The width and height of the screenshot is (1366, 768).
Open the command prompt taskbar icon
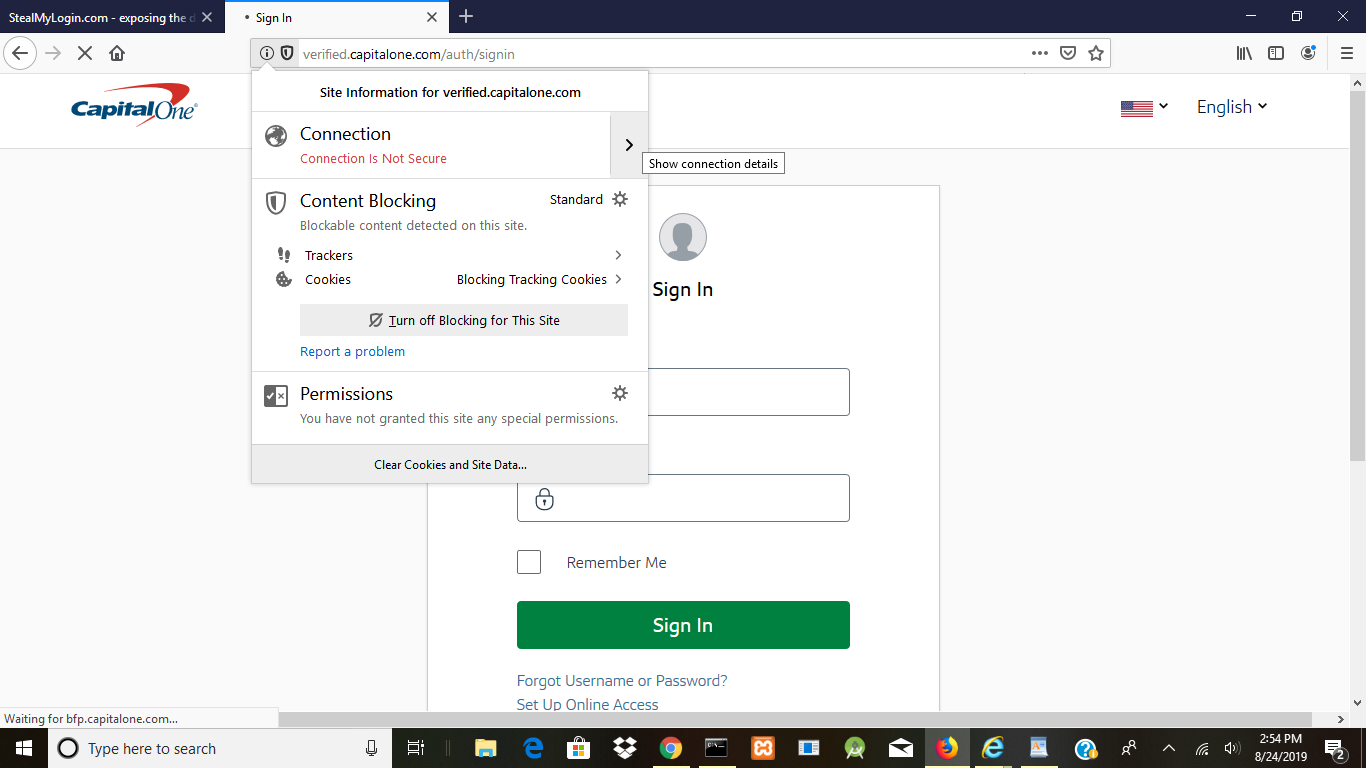[x=716, y=748]
